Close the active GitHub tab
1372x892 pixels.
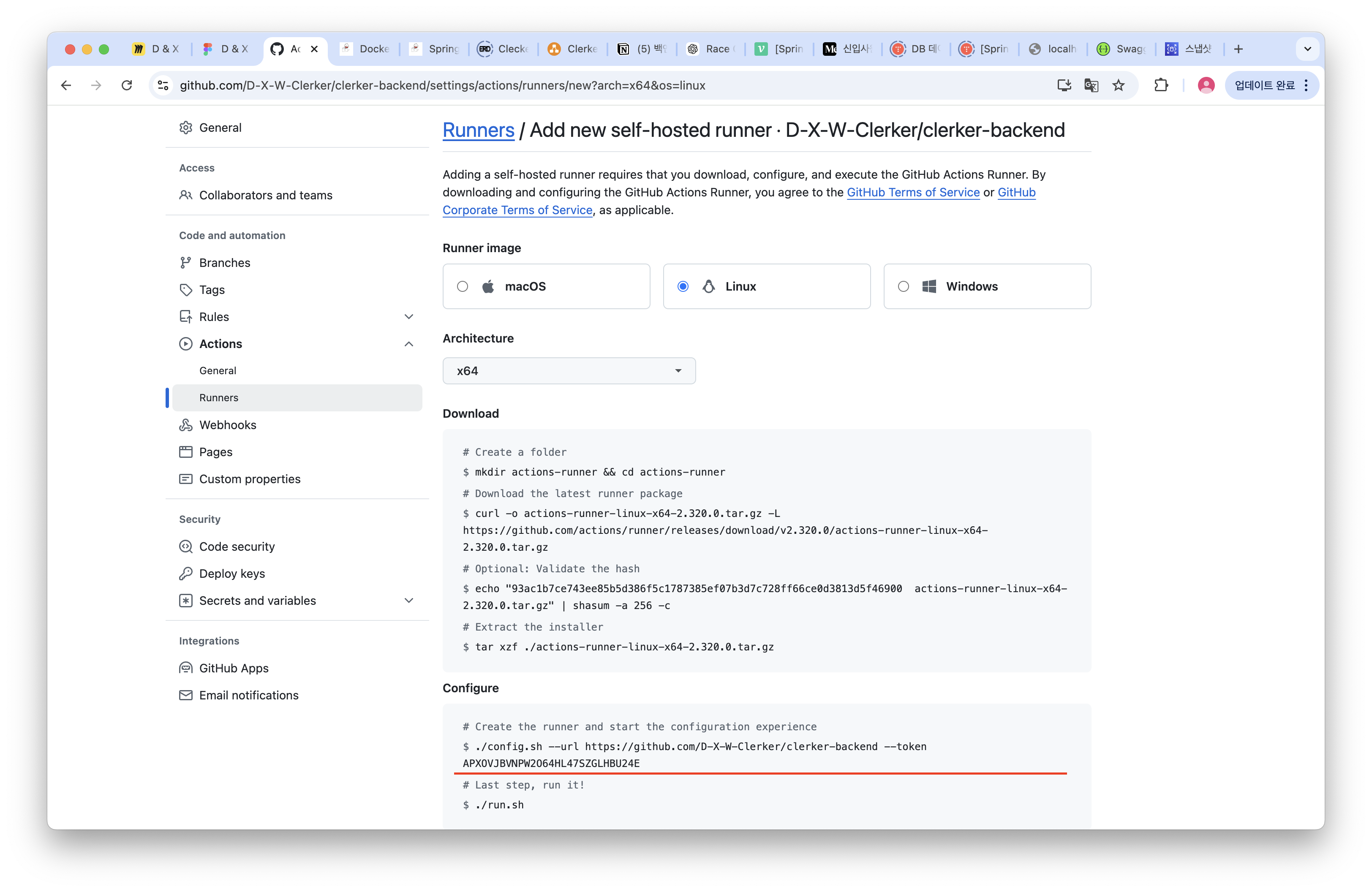click(x=314, y=49)
